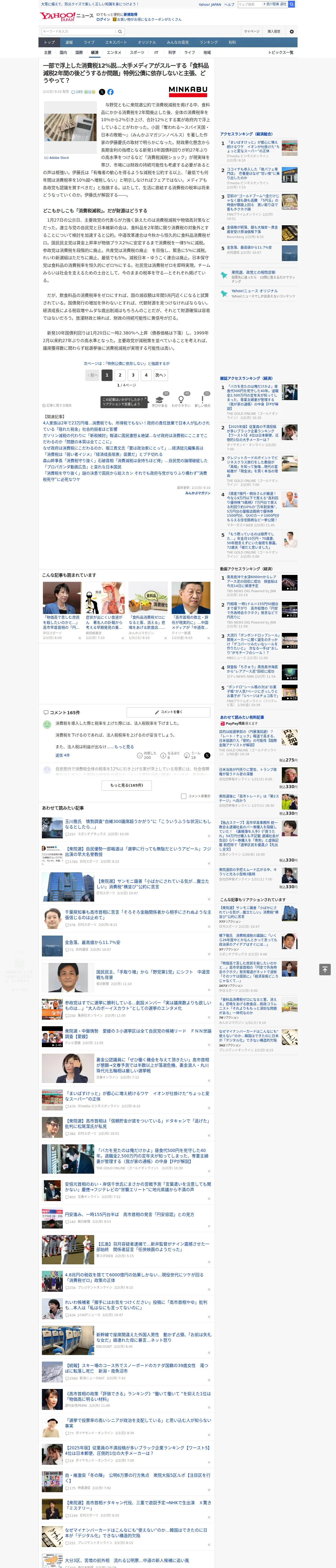Viewport: 336px width, 1568px height.
Task: Click the magnifier icon in keyword search
Action: pyautogui.click(x=120, y=31)
